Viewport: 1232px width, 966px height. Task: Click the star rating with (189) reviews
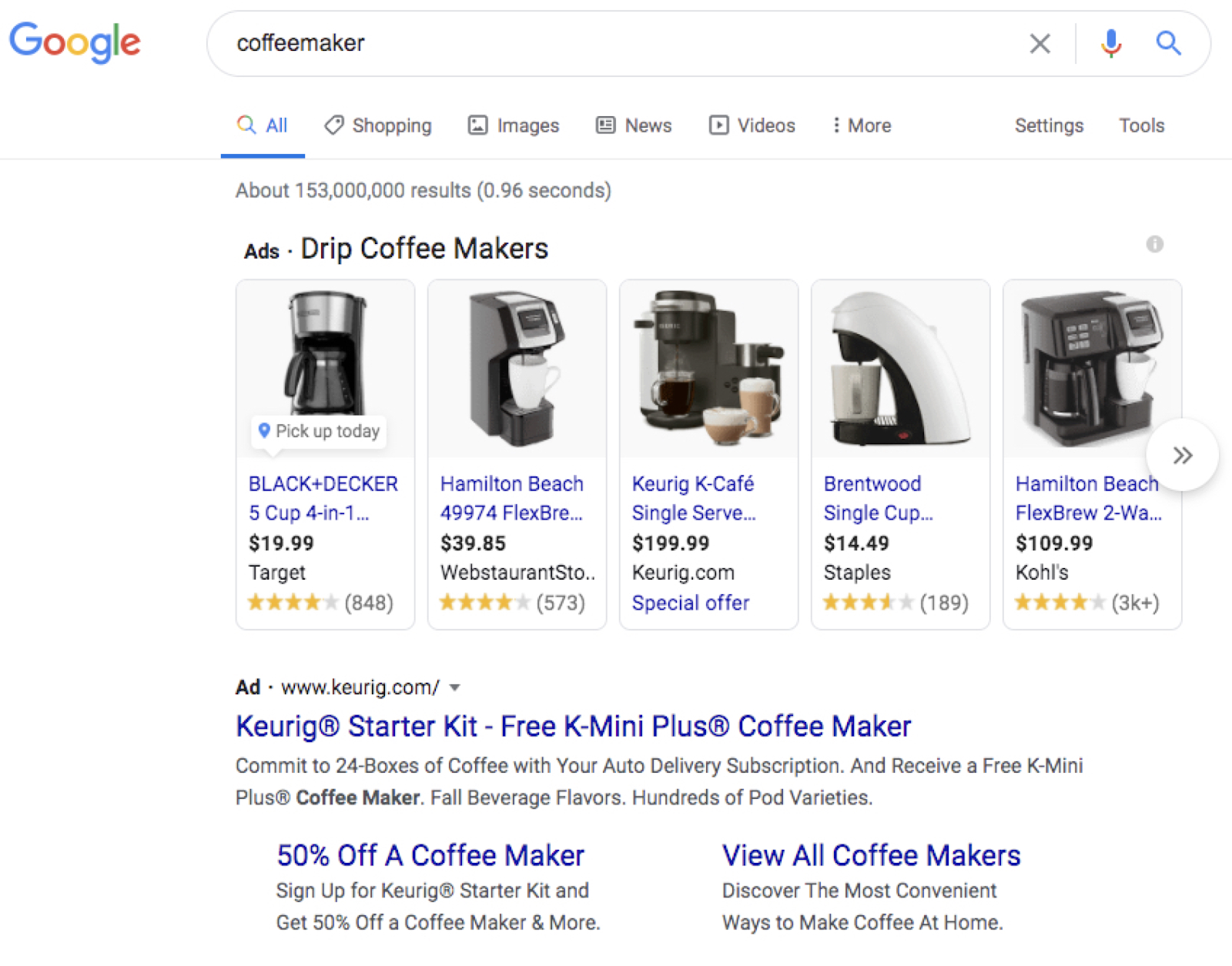click(x=896, y=603)
